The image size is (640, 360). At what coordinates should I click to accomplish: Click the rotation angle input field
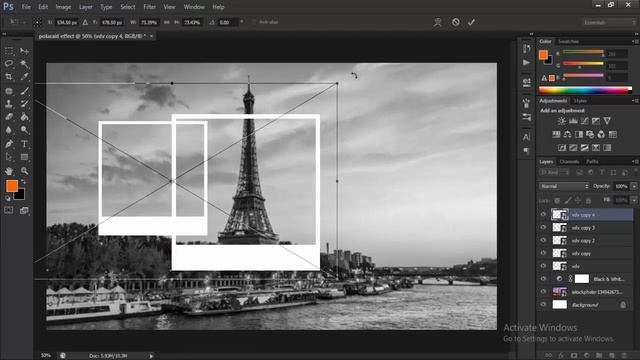[227, 22]
